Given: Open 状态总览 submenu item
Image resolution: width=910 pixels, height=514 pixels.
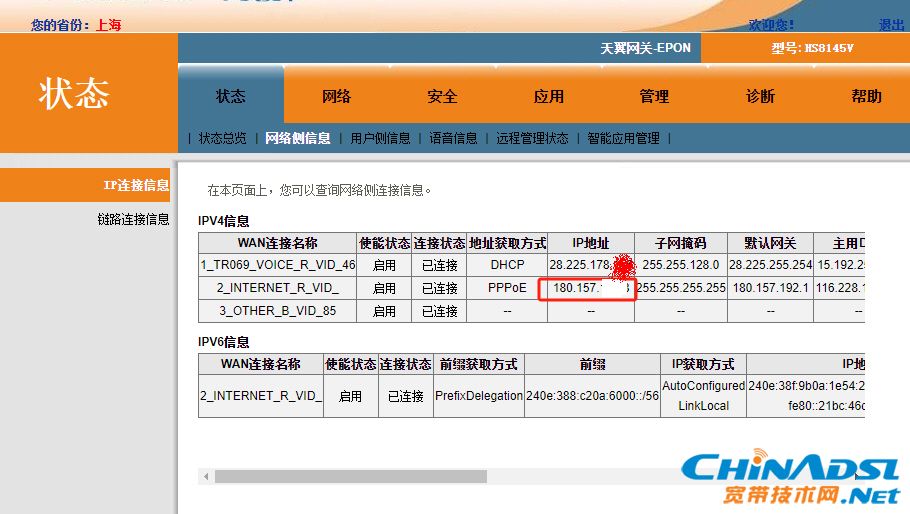Looking at the screenshot, I should click(222, 139).
